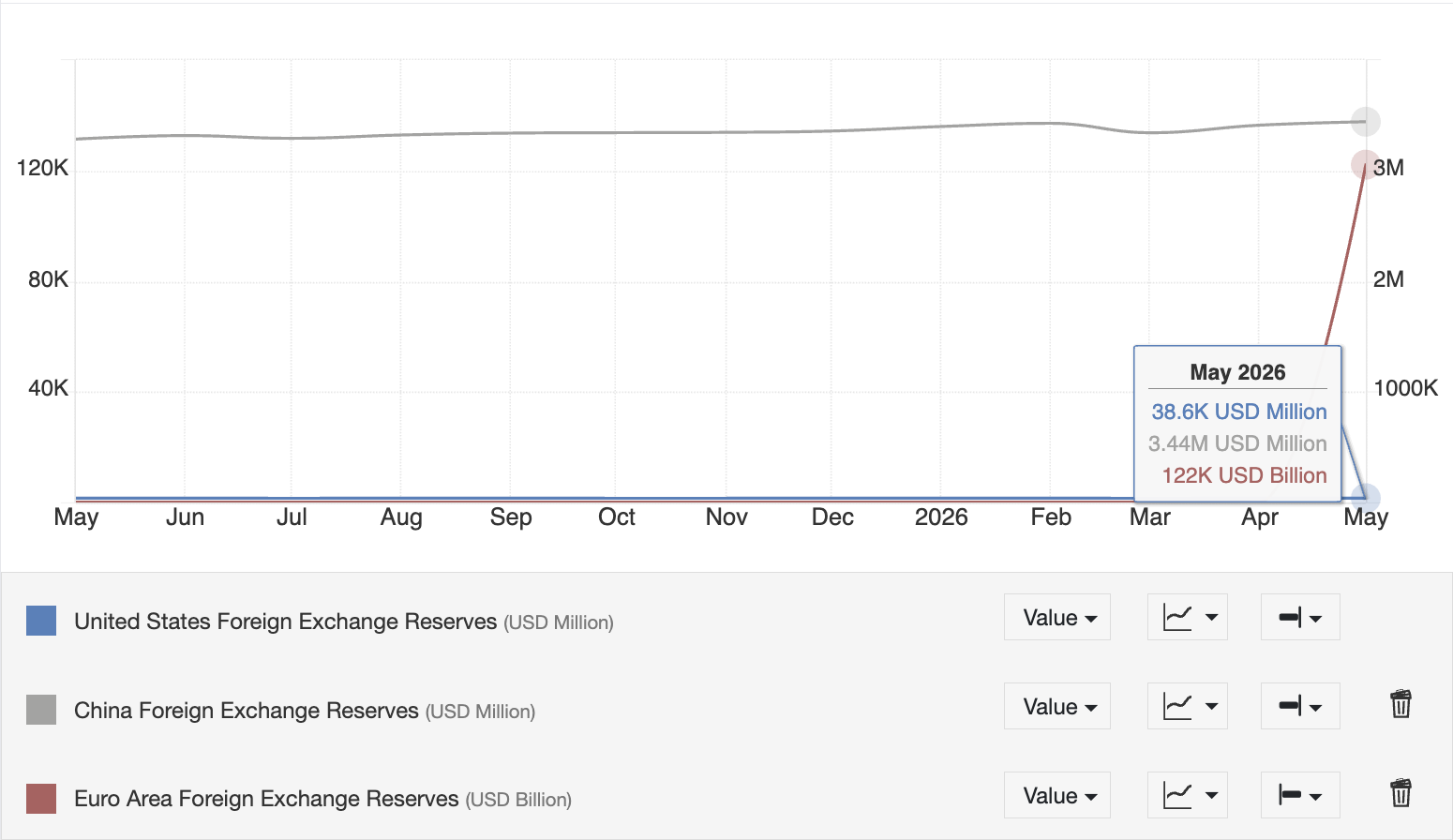Change axis side for United States series
This screenshot has height=840, width=1453.
tap(1300, 617)
